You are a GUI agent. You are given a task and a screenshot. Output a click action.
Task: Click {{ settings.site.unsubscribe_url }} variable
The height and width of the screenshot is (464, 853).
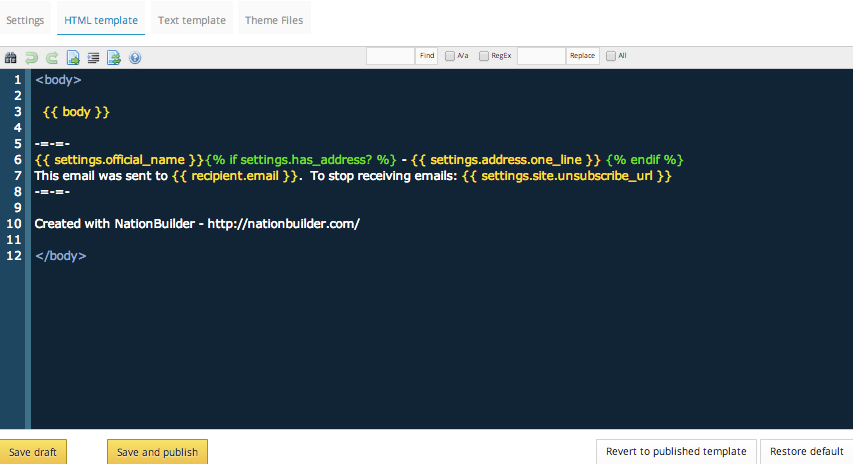(x=567, y=176)
